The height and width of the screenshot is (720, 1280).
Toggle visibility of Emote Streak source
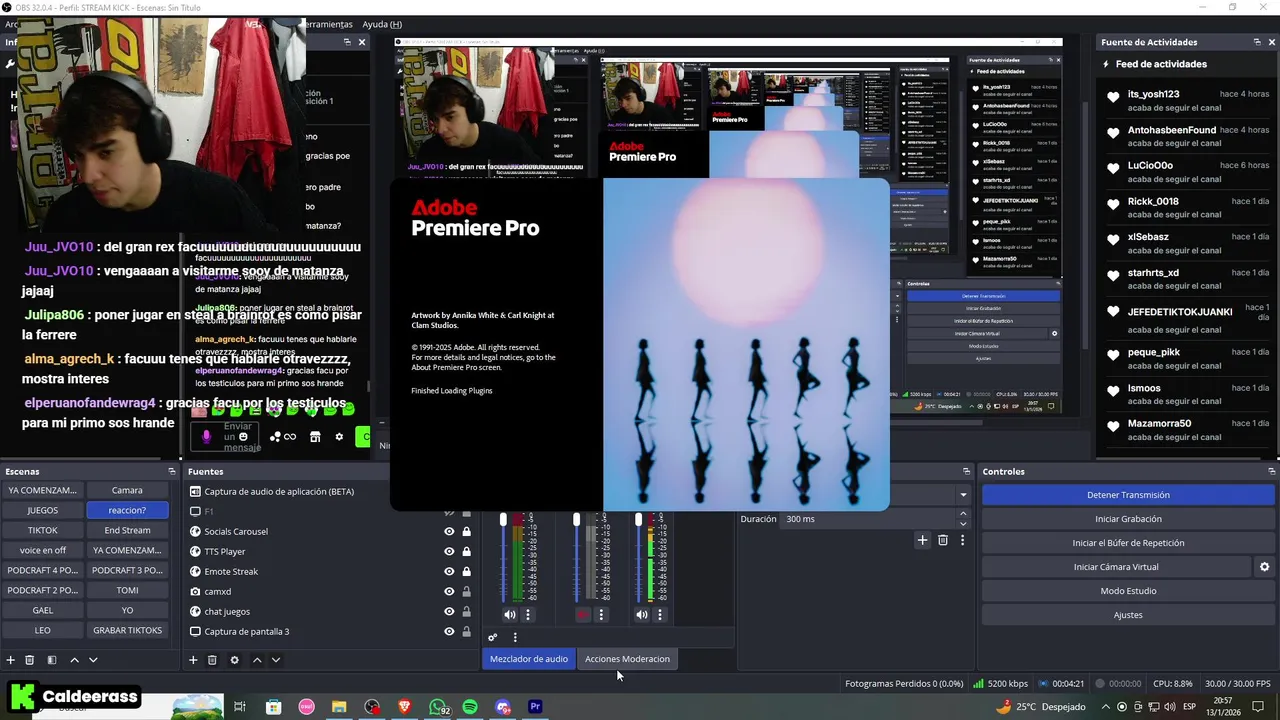[449, 572]
